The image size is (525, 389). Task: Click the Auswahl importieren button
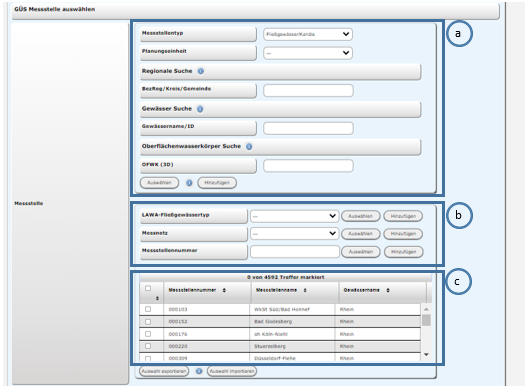232,371
